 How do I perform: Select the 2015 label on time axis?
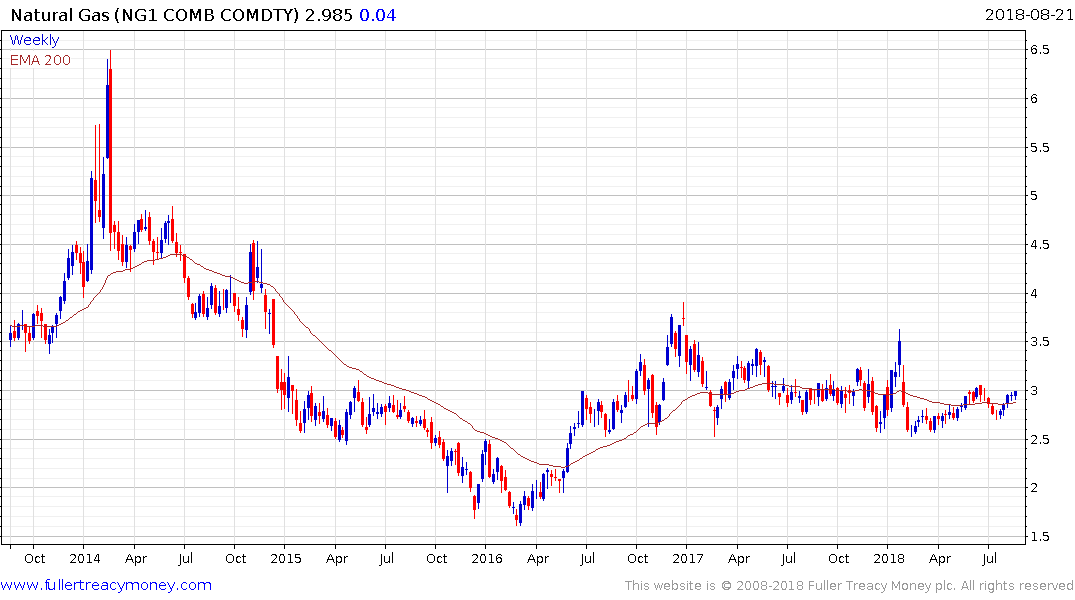[286, 558]
